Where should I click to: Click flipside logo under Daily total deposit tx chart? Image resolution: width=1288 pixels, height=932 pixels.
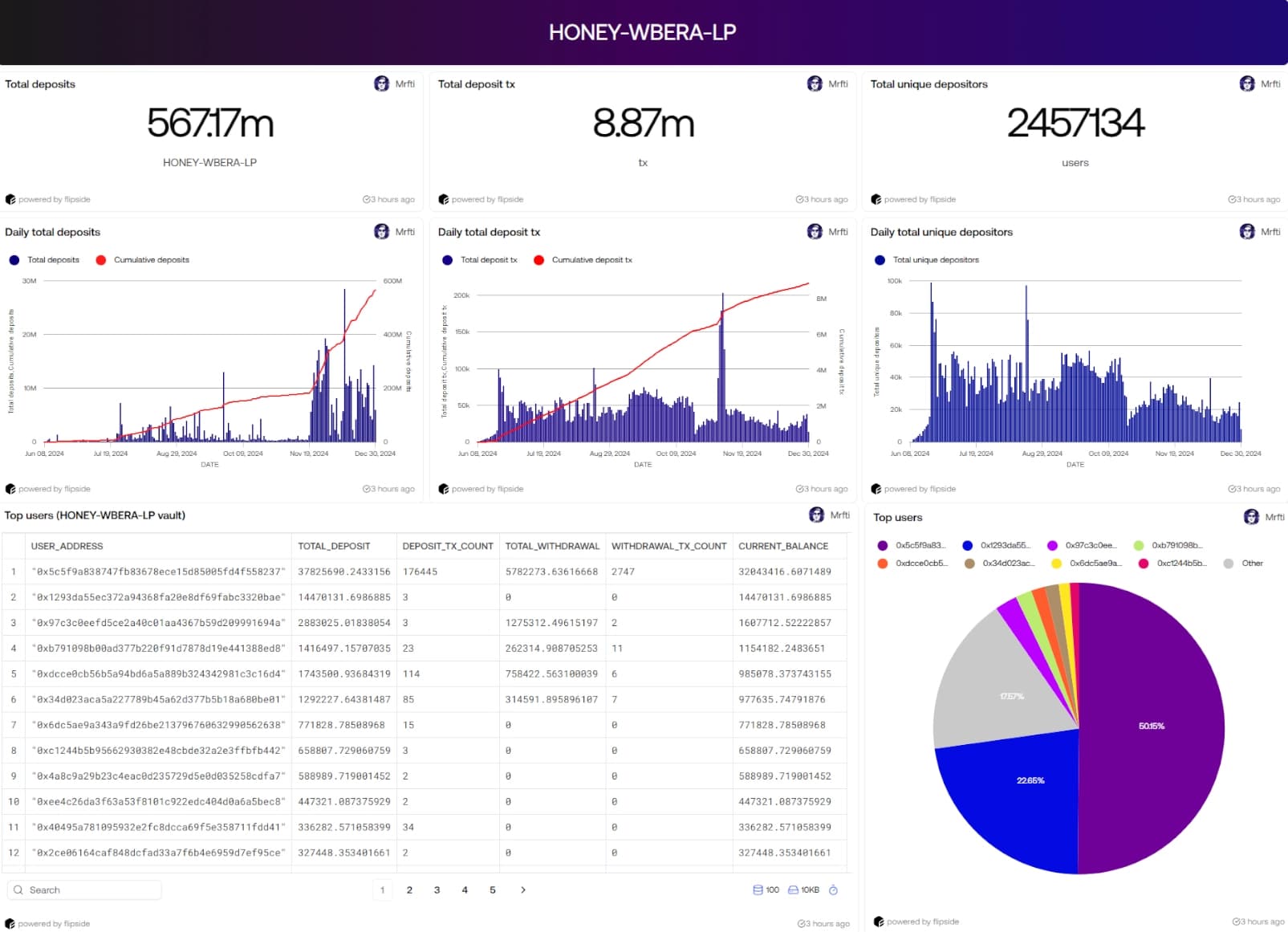pyautogui.click(x=443, y=489)
